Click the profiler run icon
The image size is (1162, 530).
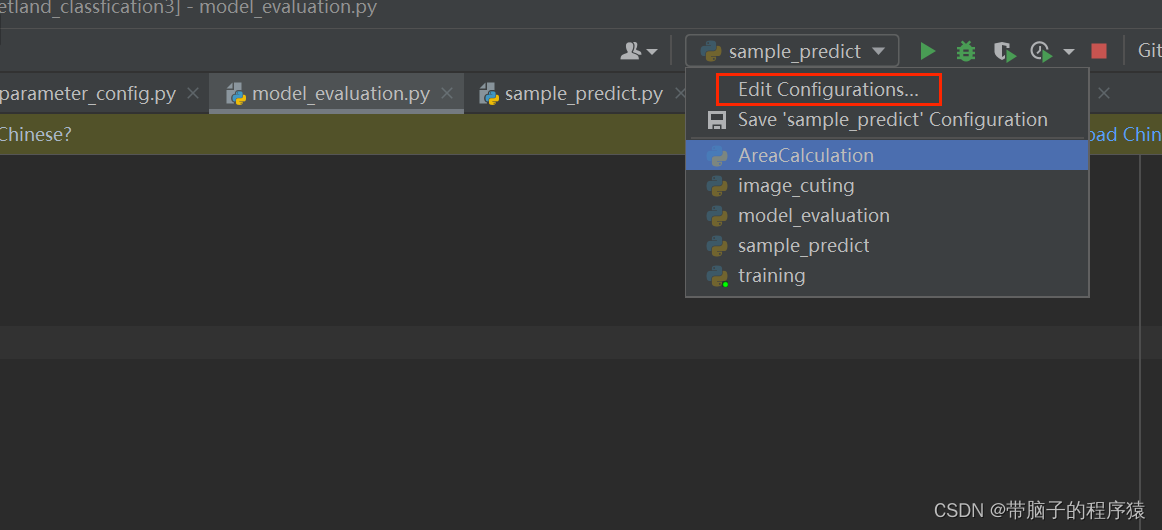coord(1041,51)
